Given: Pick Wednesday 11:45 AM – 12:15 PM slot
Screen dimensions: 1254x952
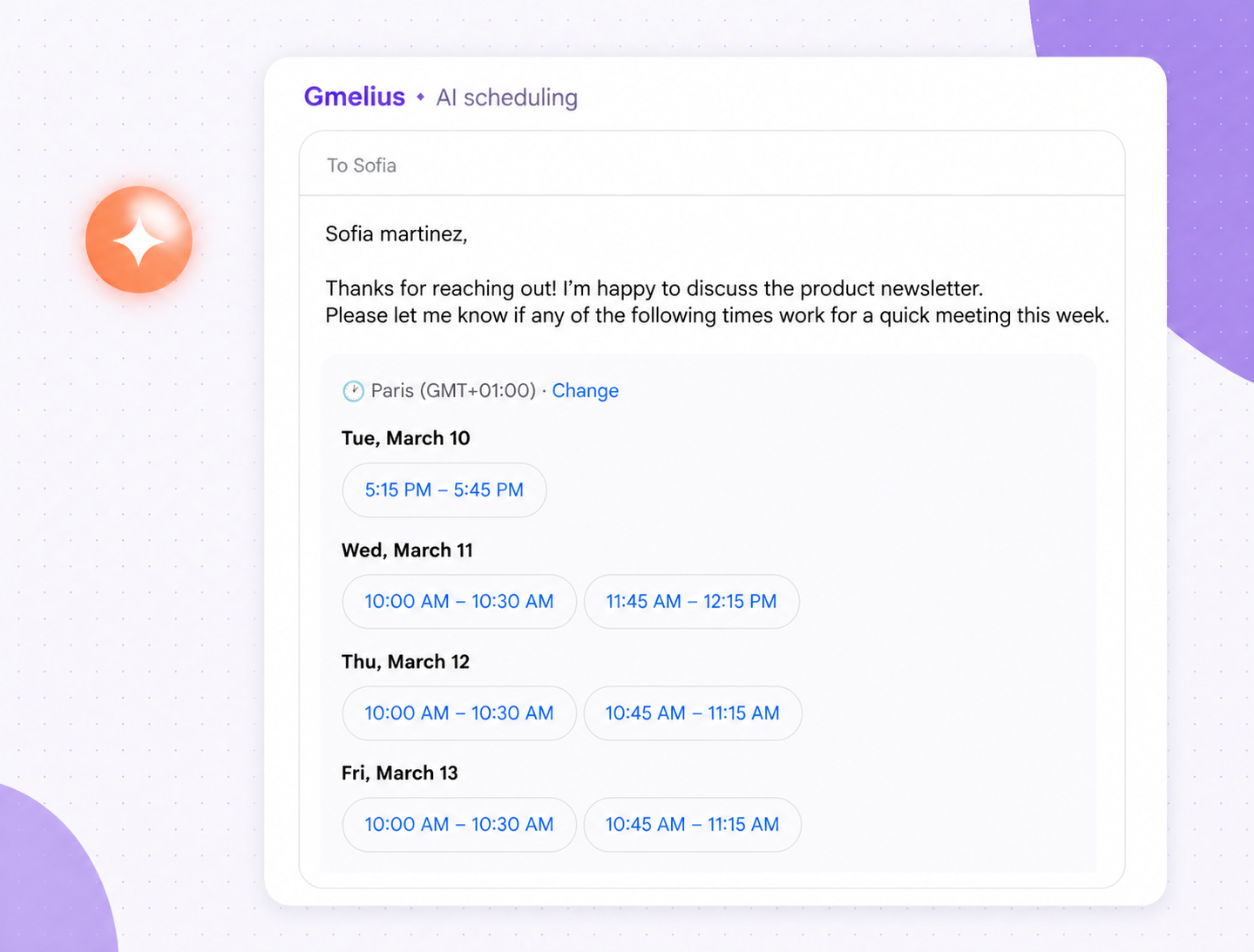Looking at the screenshot, I should point(692,602).
